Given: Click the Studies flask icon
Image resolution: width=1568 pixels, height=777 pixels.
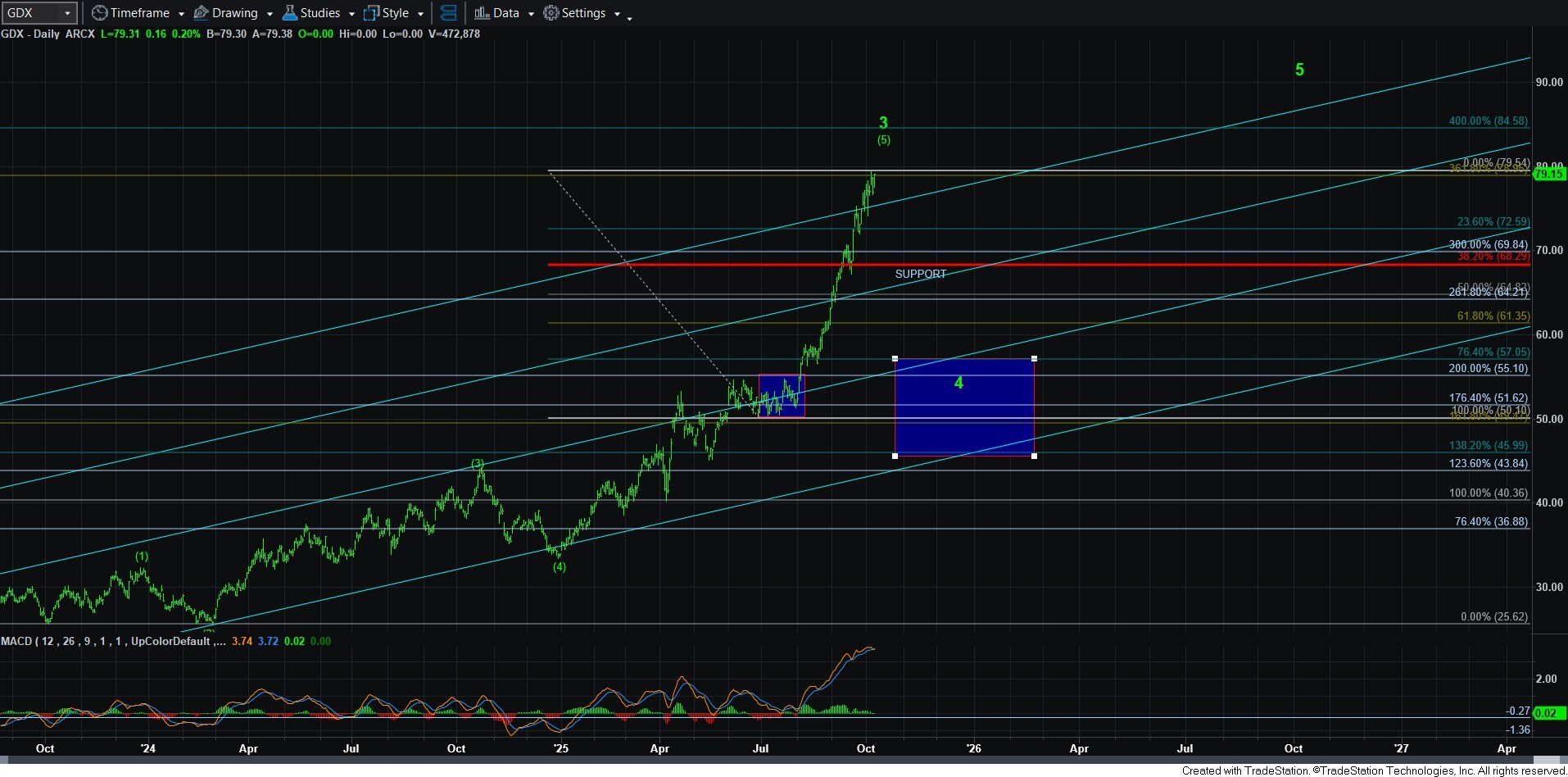Looking at the screenshot, I should 289,13.
